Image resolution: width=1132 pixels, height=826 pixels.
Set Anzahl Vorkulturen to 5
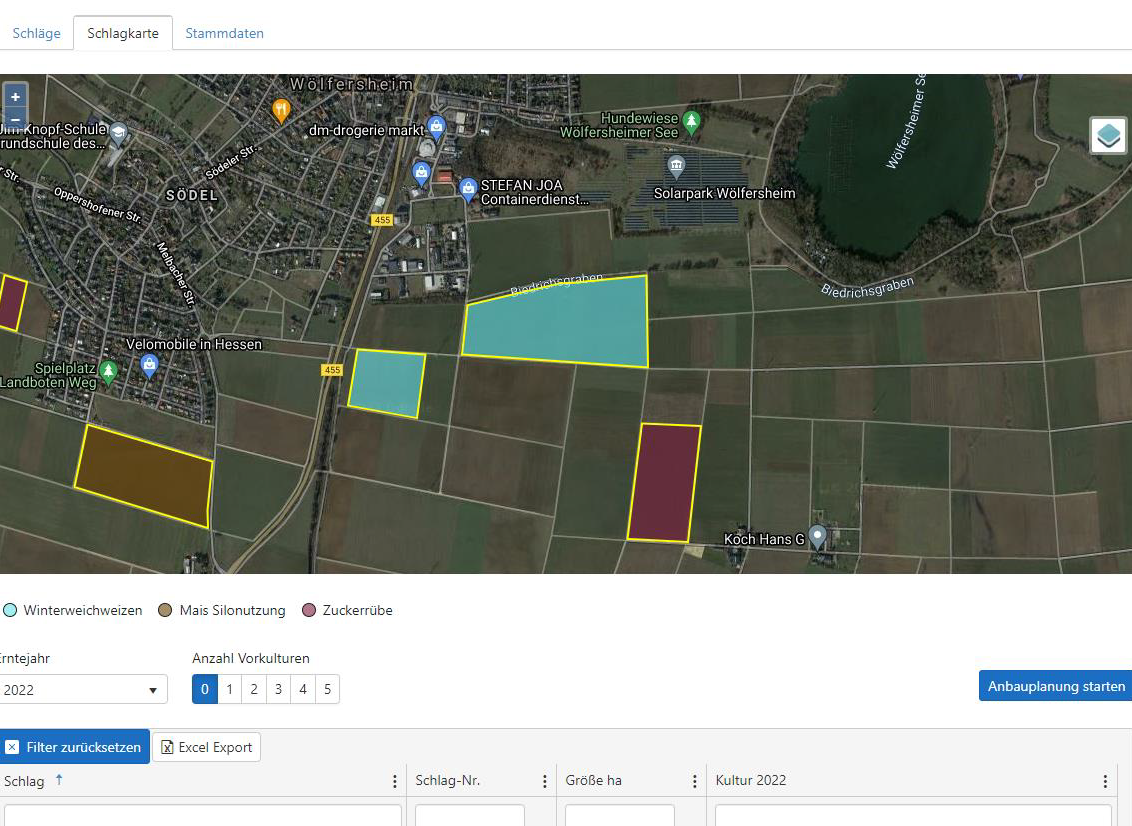[x=327, y=689]
